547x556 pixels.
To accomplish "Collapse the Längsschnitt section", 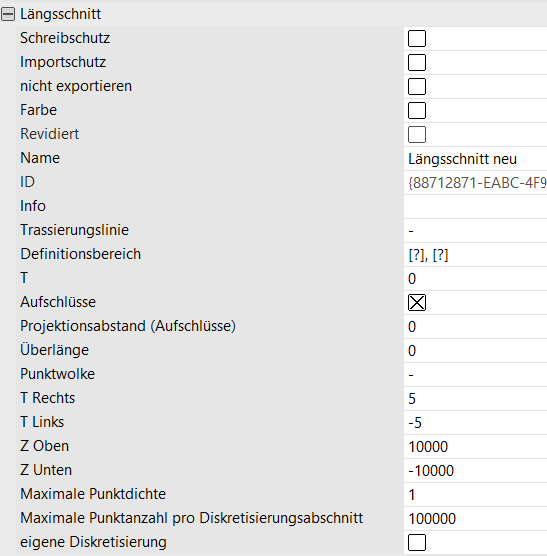I will coord(8,14).
